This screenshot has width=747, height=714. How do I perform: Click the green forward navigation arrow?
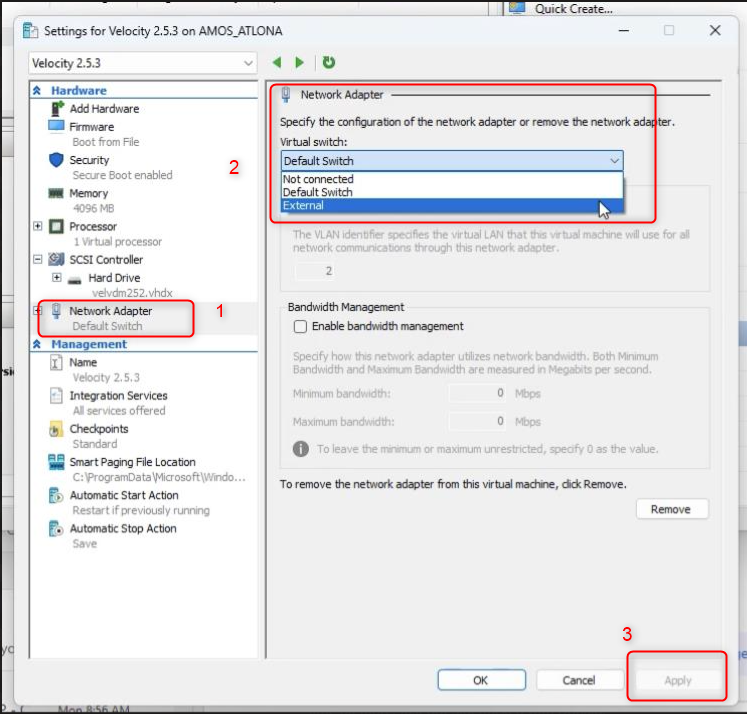299,62
